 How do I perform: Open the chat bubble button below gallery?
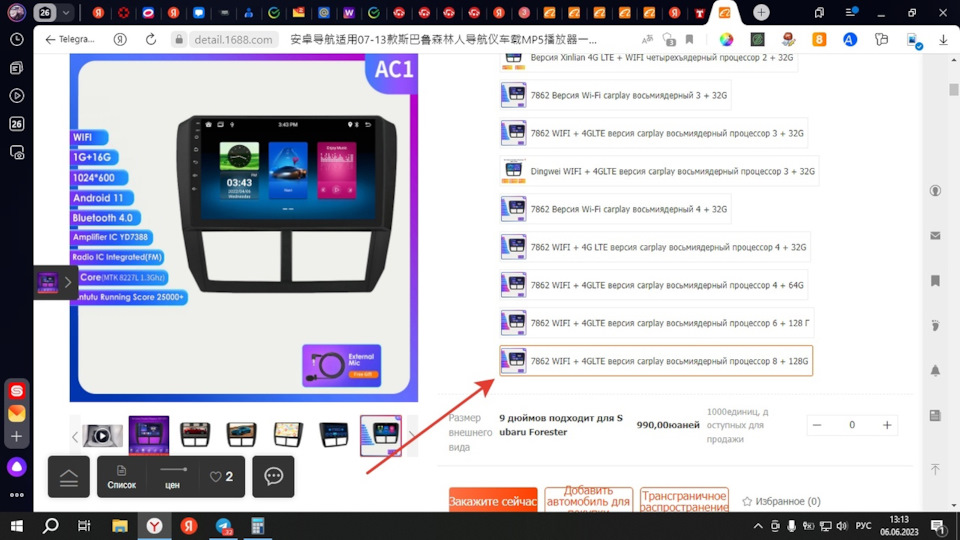(x=273, y=476)
